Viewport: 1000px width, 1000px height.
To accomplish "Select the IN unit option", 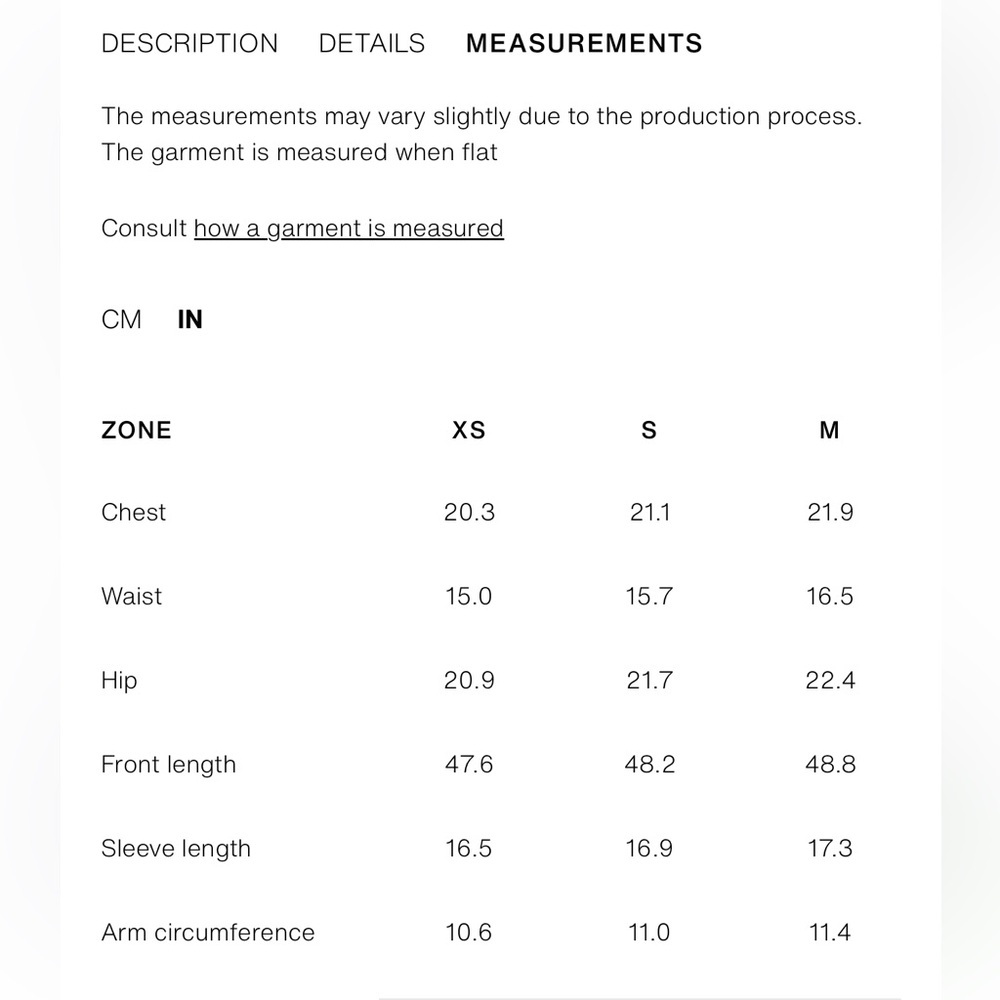I will [190, 320].
